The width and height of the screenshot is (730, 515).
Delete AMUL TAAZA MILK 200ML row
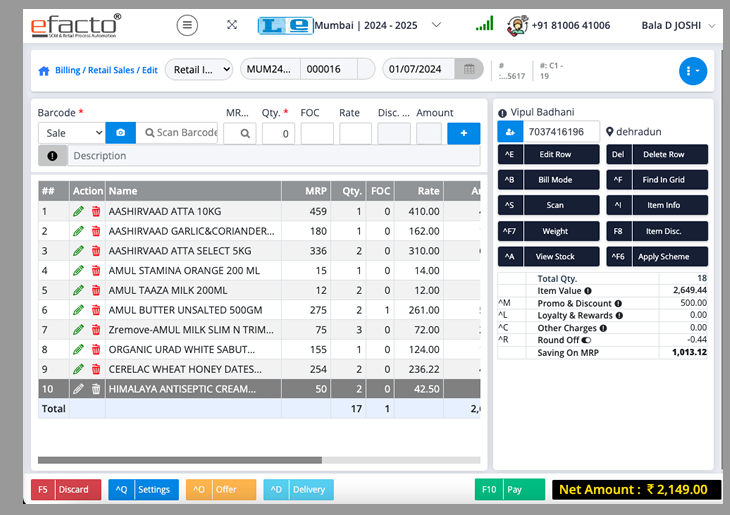(x=96, y=290)
